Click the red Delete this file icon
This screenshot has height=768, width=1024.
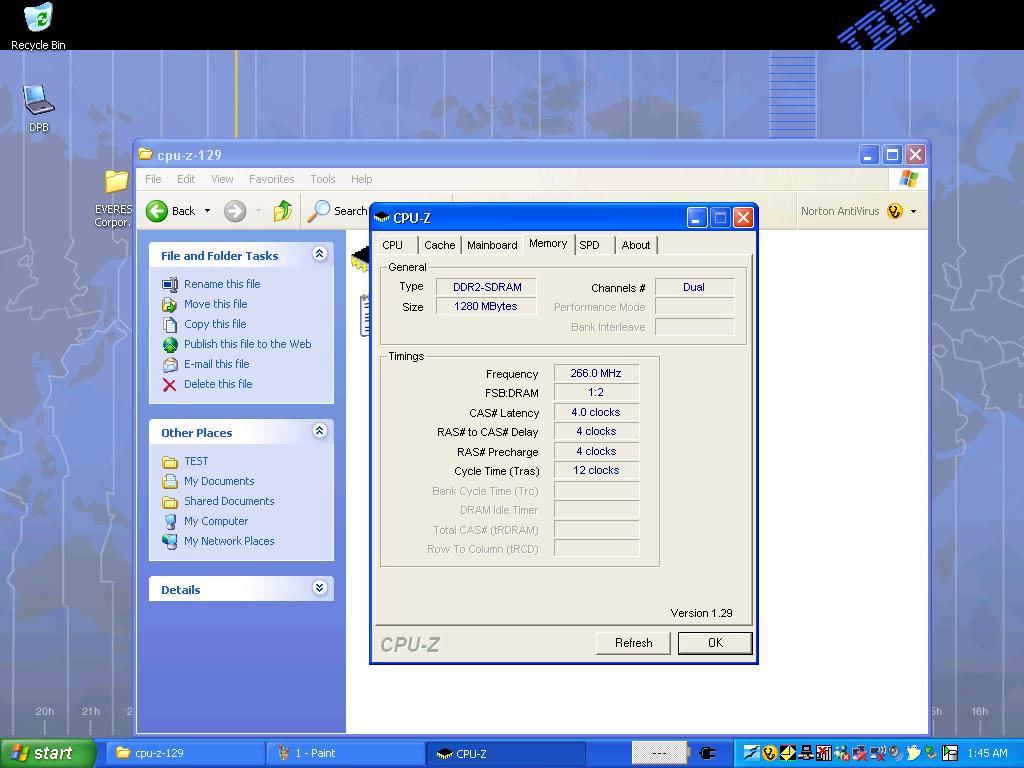click(170, 384)
